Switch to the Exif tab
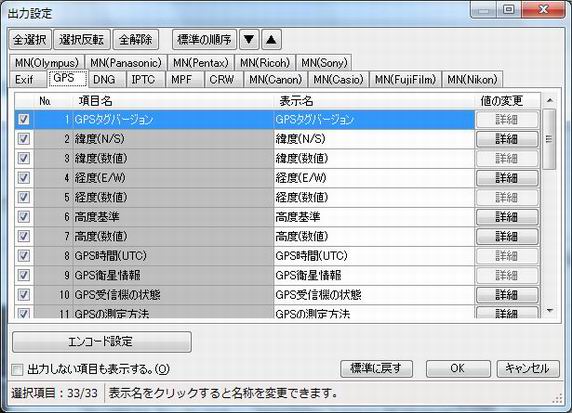The image size is (572, 413). [24, 80]
